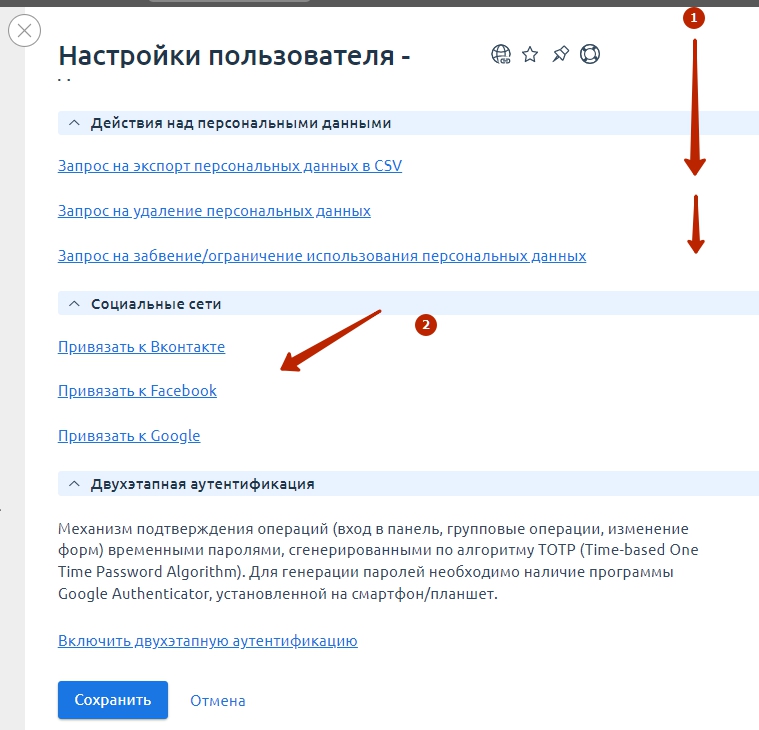Open Запрос на удаление персональных данных link
Screen dimensions: 759x730
click(x=214, y=211)
